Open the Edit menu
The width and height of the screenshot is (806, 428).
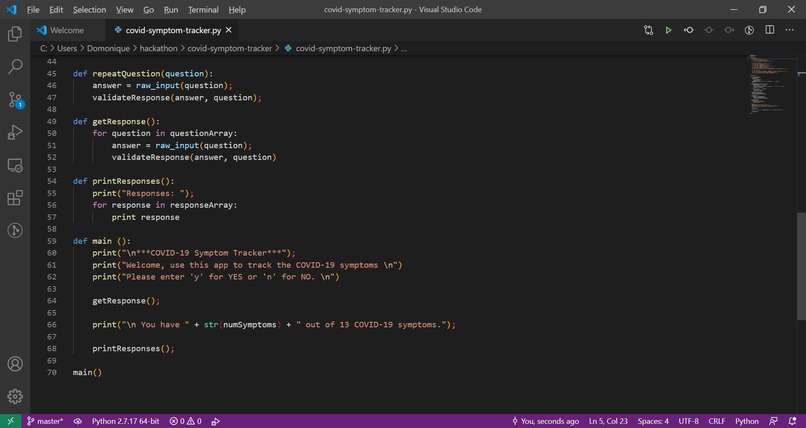point(56,10)
